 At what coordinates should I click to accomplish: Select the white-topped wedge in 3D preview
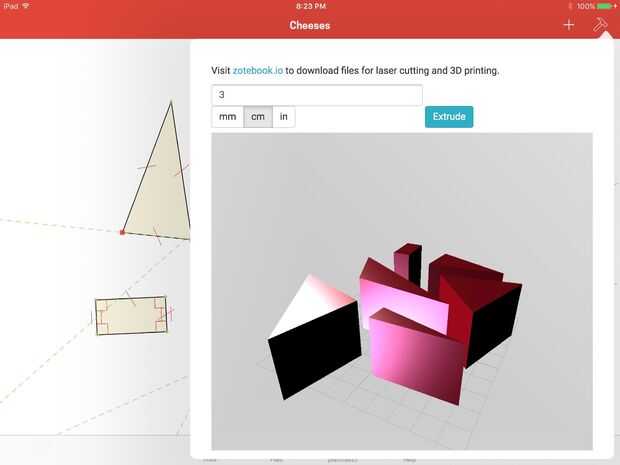point(314,336)
